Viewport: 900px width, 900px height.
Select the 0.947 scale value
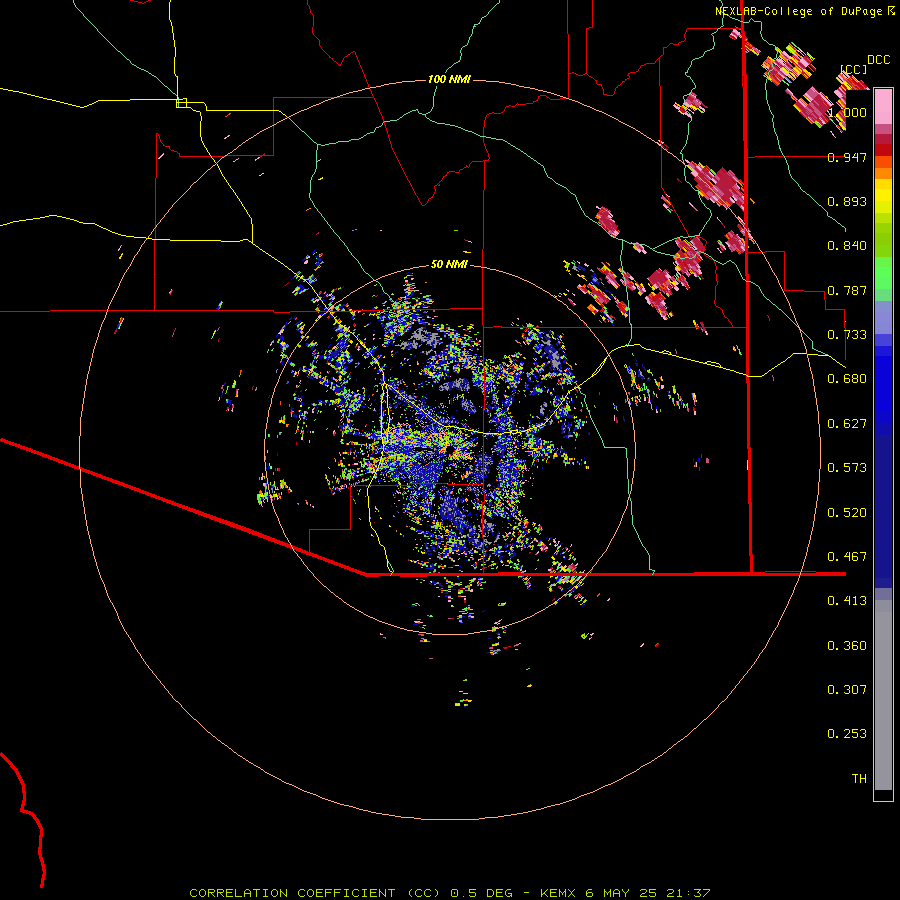[x=847, y=157]
